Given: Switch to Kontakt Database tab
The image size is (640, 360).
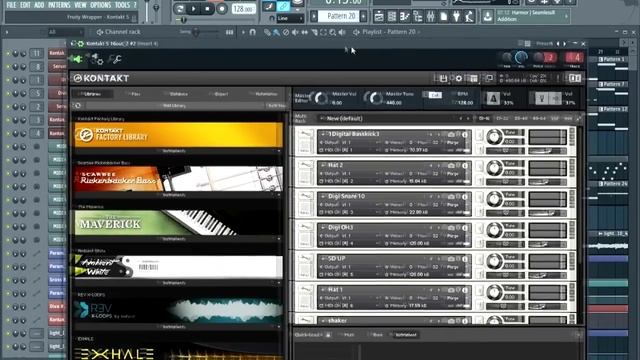Looking at the screenshot, I should click(178, 94).
